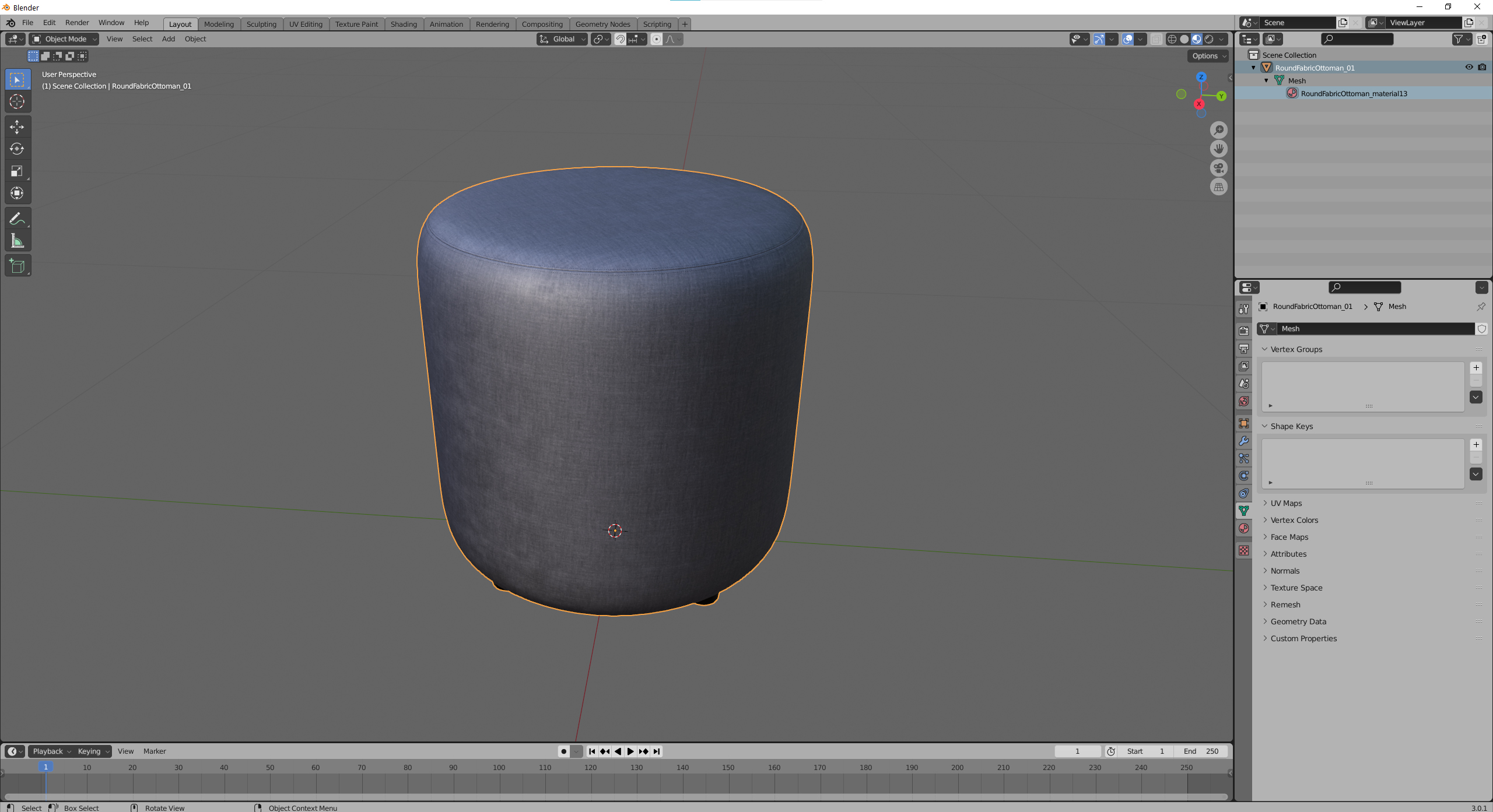1493x812 pixels.
Task: Toggle snapping magnet in header
Action: coord(621,39)
